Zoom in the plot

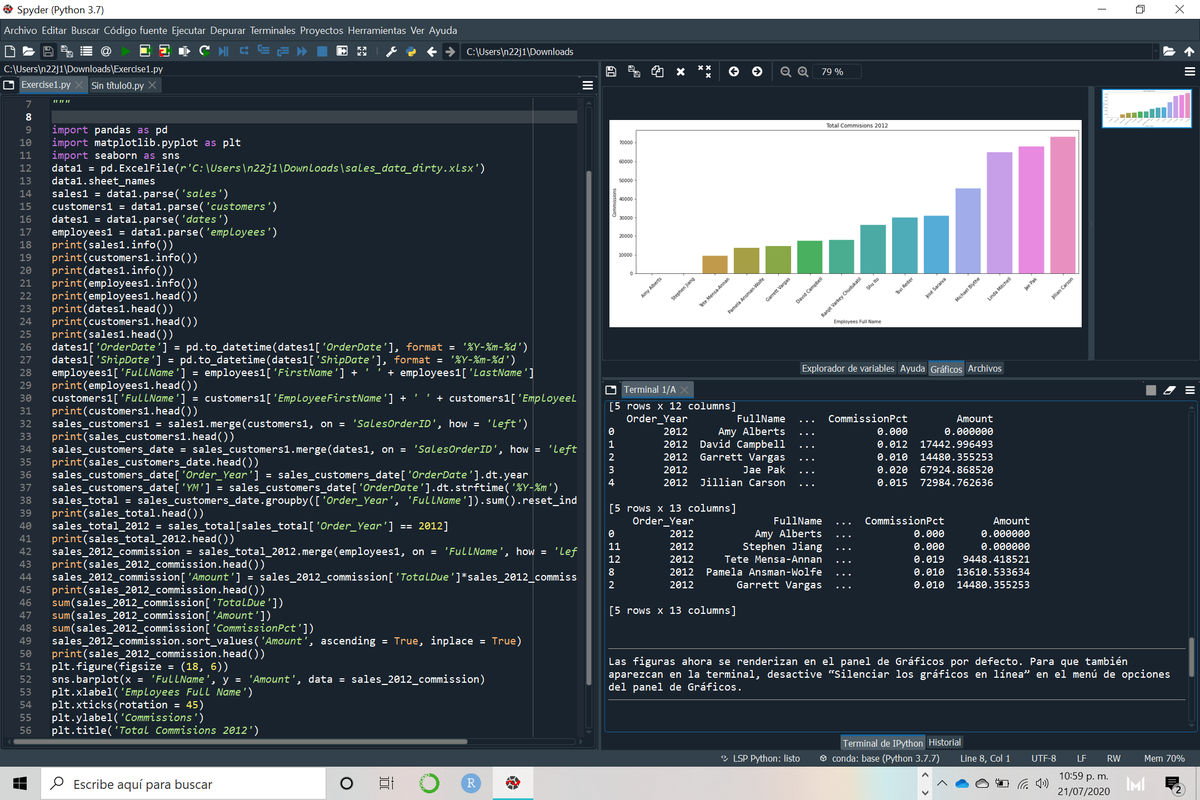click(x=803, y=72)
